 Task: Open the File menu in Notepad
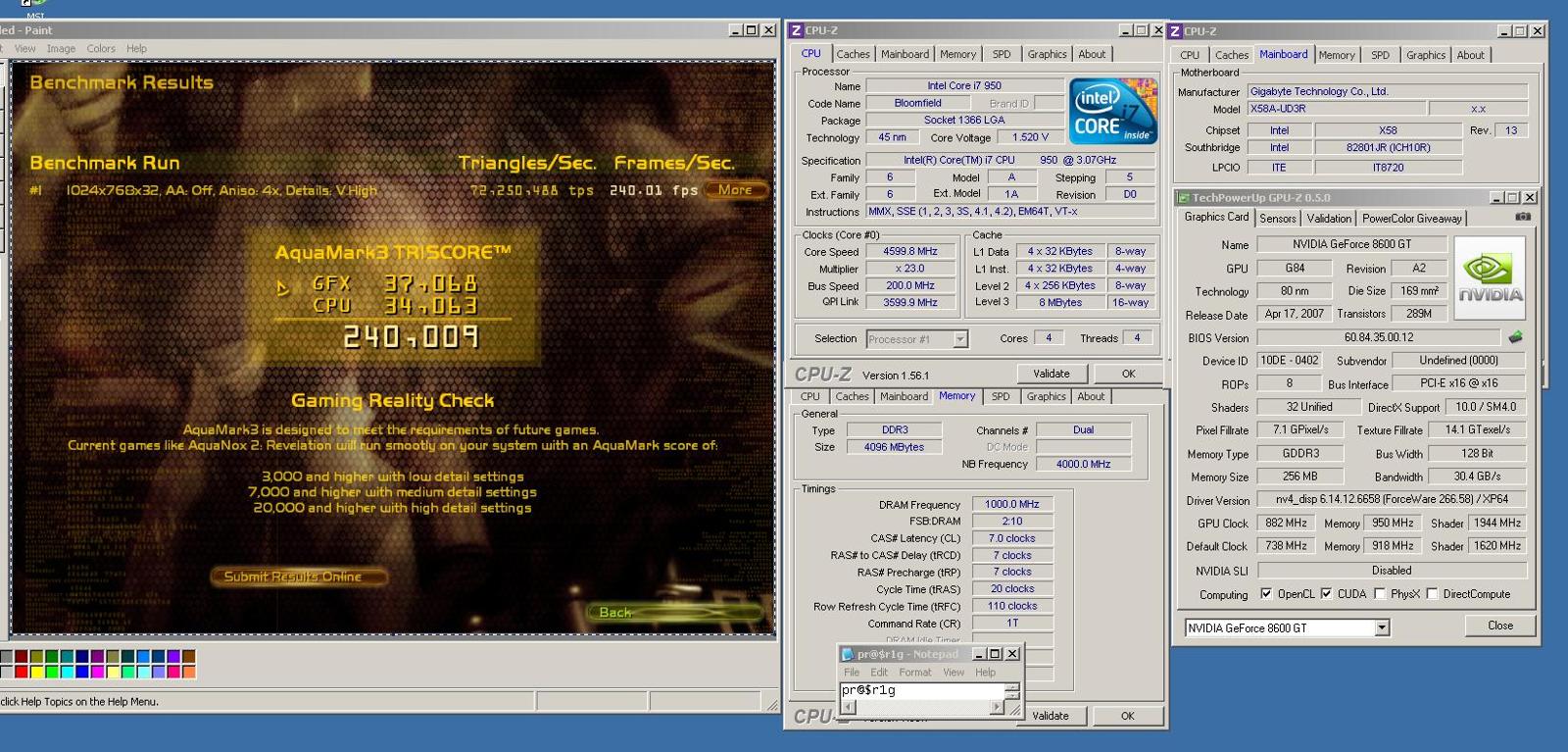coord(852,673)
